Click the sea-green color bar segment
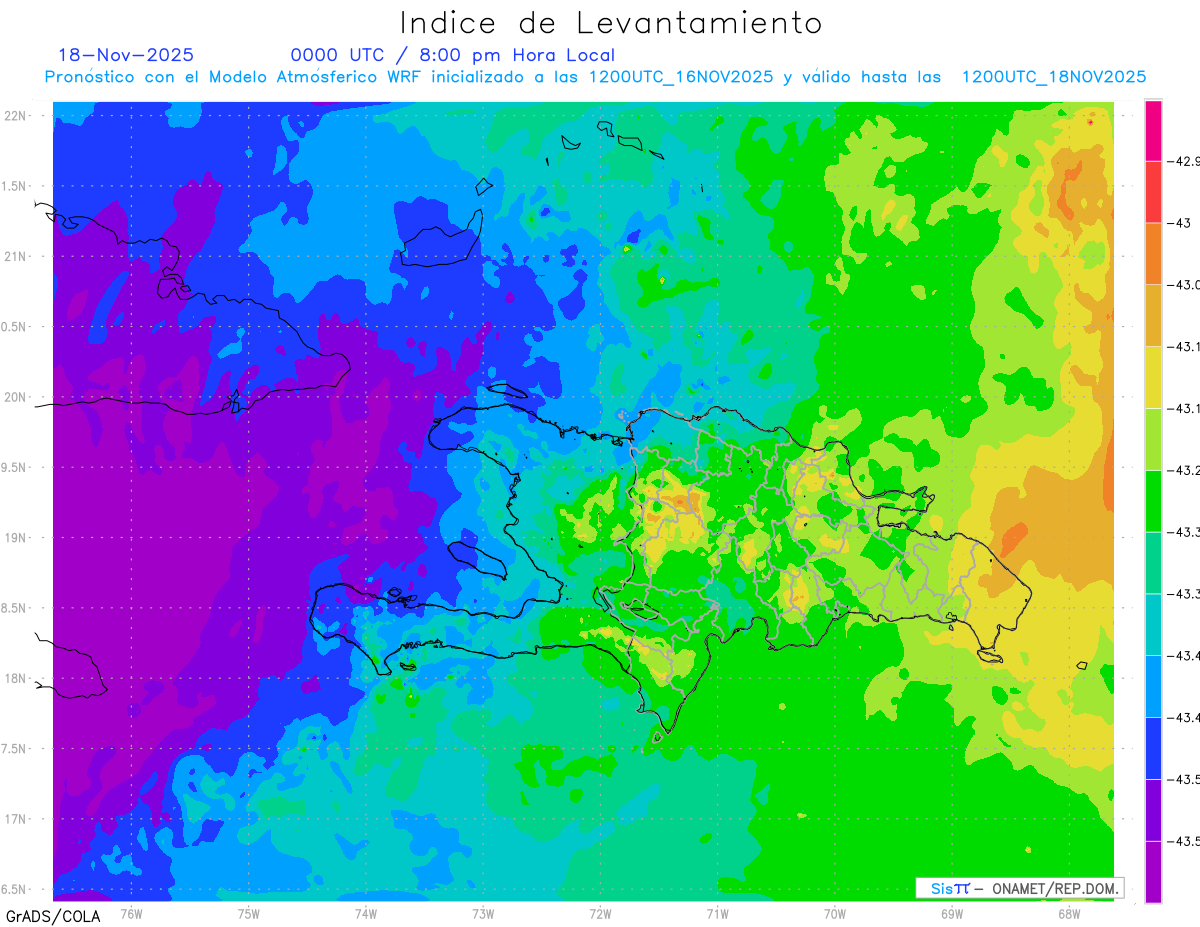 (1153, 563)
